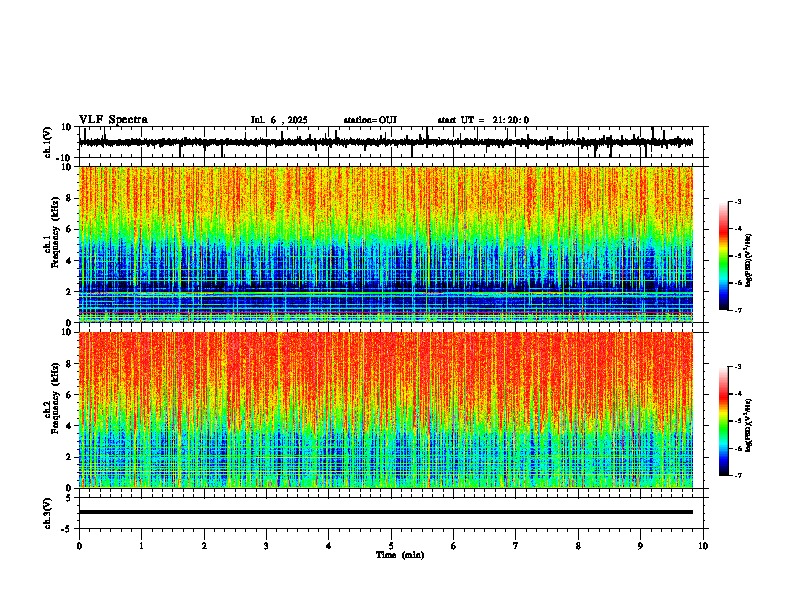The height and width of the screenshot is (612, 792).
Task: Click the "7" tick on the time axis
Action: pos(516,546)
